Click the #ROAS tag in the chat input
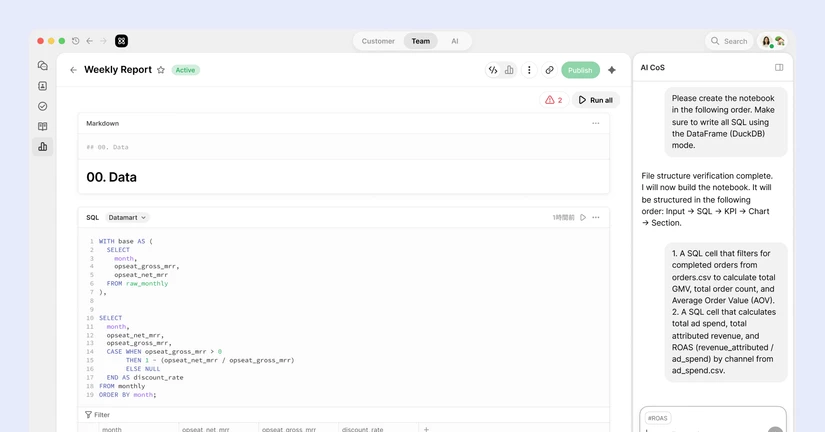This screenshot has height=432, width=825. [657, 418]
